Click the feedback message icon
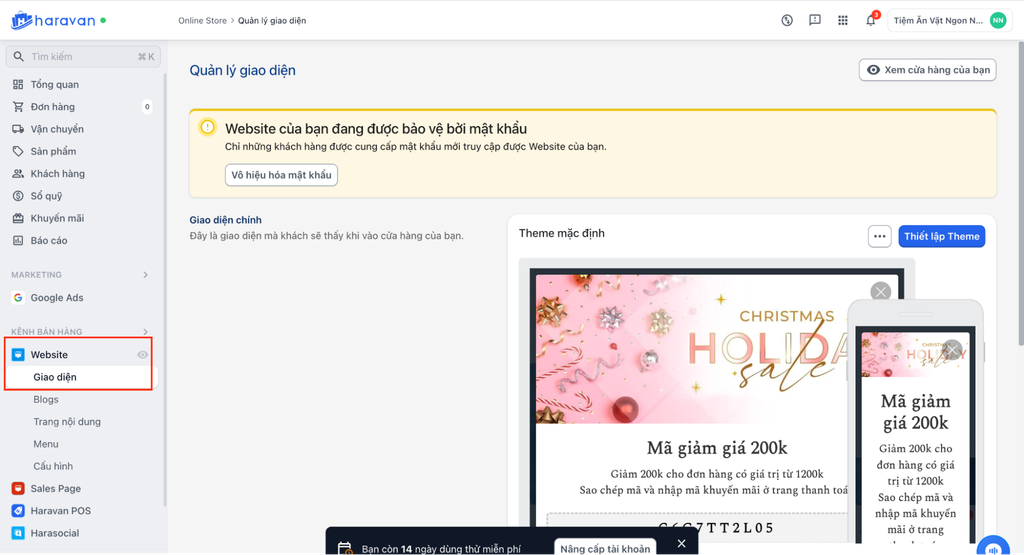Screen dimensions: 1024x555 pyautogui.click(x=815, y=20)
